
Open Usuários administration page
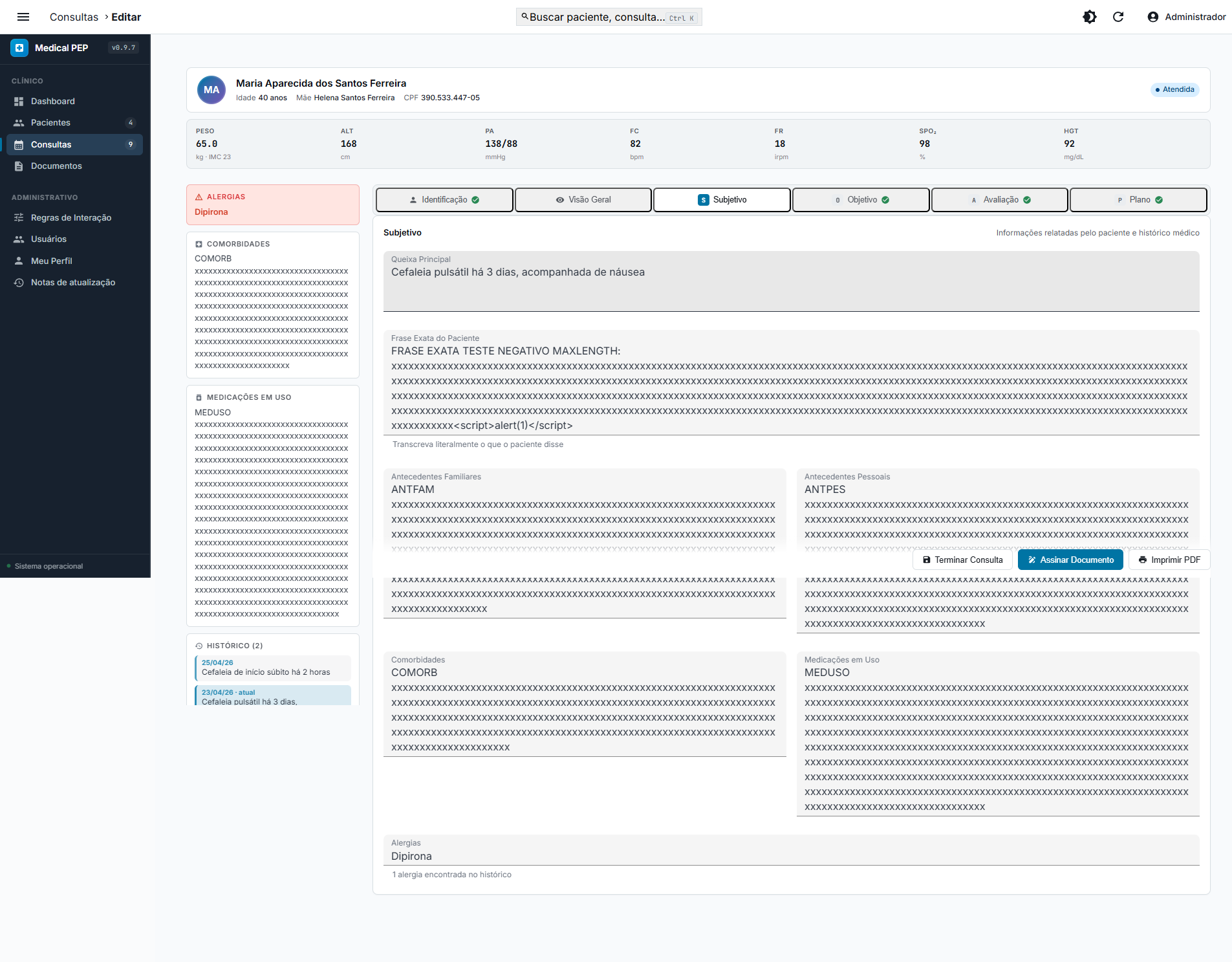click(74, 239)
